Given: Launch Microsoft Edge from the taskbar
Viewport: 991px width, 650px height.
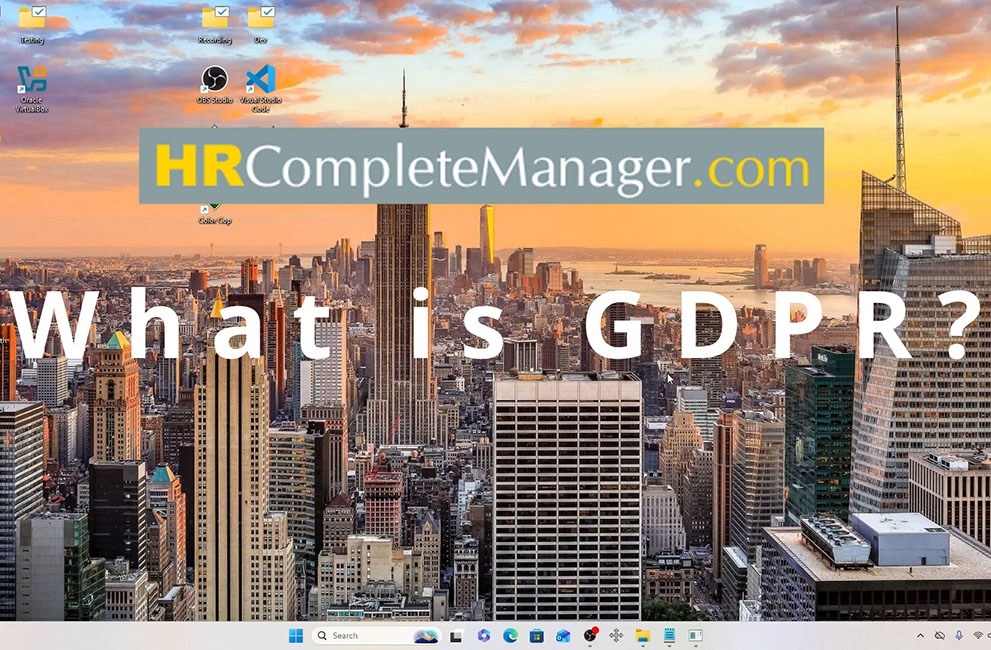Looking at the screenshot, I should (508, 635).
